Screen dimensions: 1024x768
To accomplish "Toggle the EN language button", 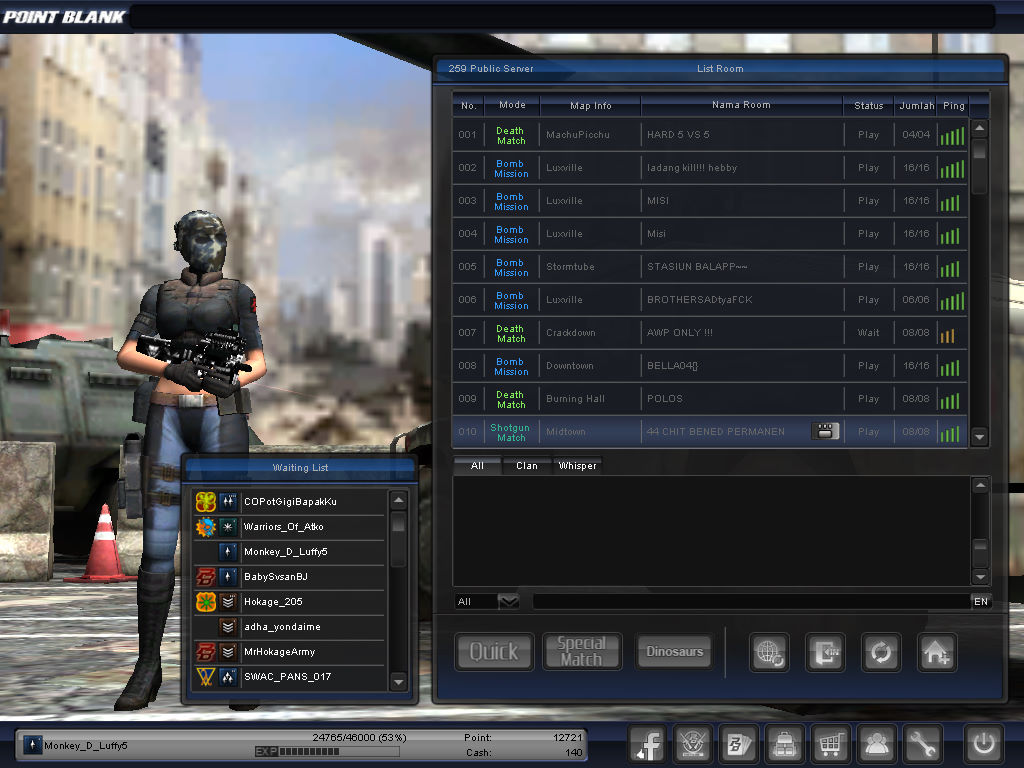I will 981,601.
